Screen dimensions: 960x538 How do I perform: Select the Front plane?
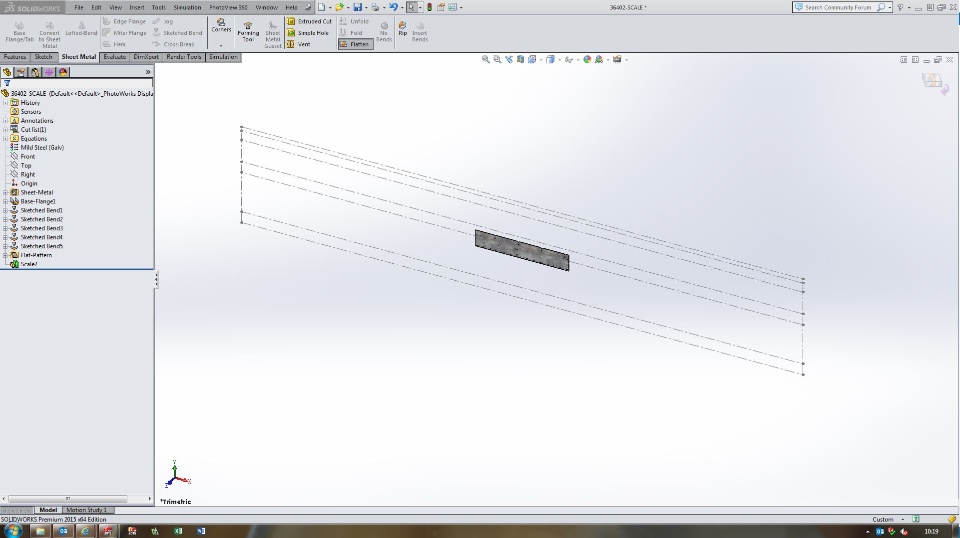pos(23,157)
